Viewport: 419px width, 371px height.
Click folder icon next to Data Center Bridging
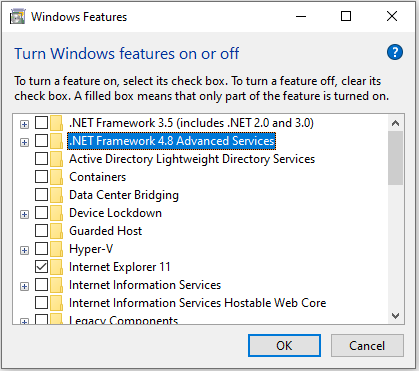tap(57, 195)
